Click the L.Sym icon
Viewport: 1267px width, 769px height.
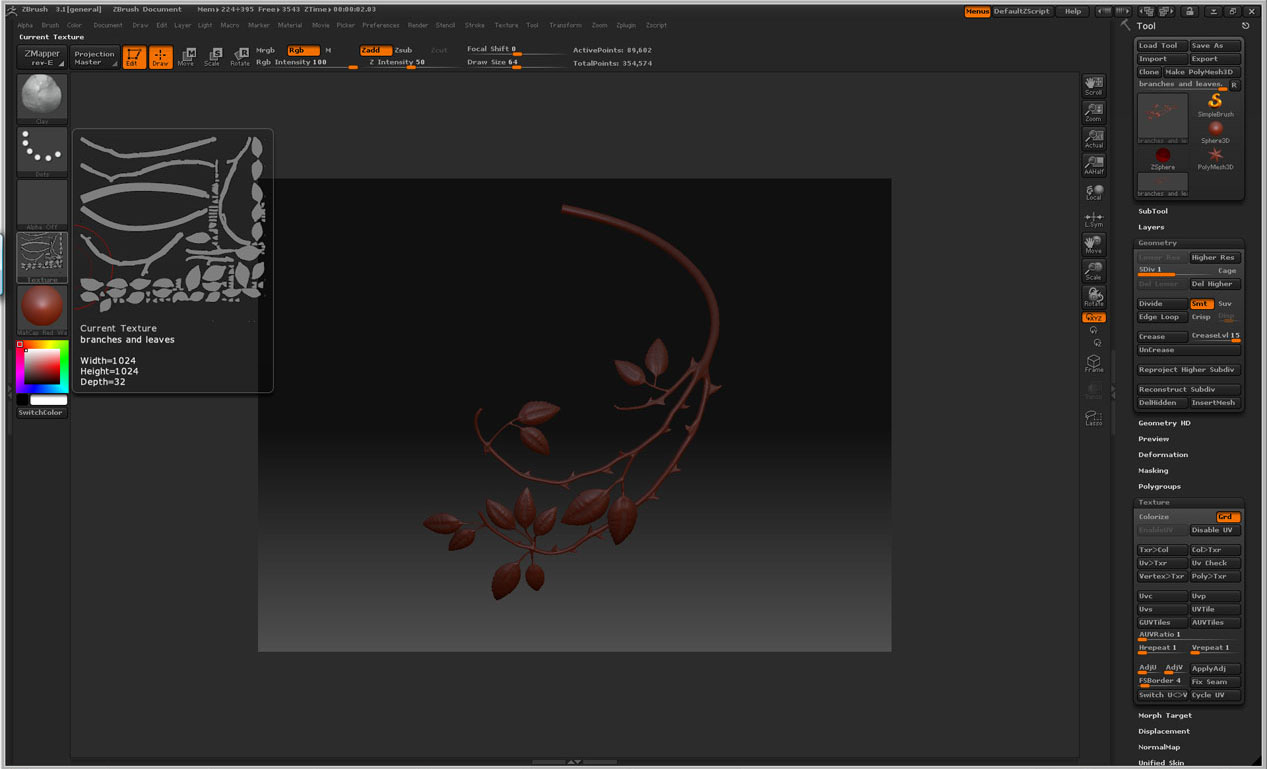pyautogui.click(x=1094, y=218)
